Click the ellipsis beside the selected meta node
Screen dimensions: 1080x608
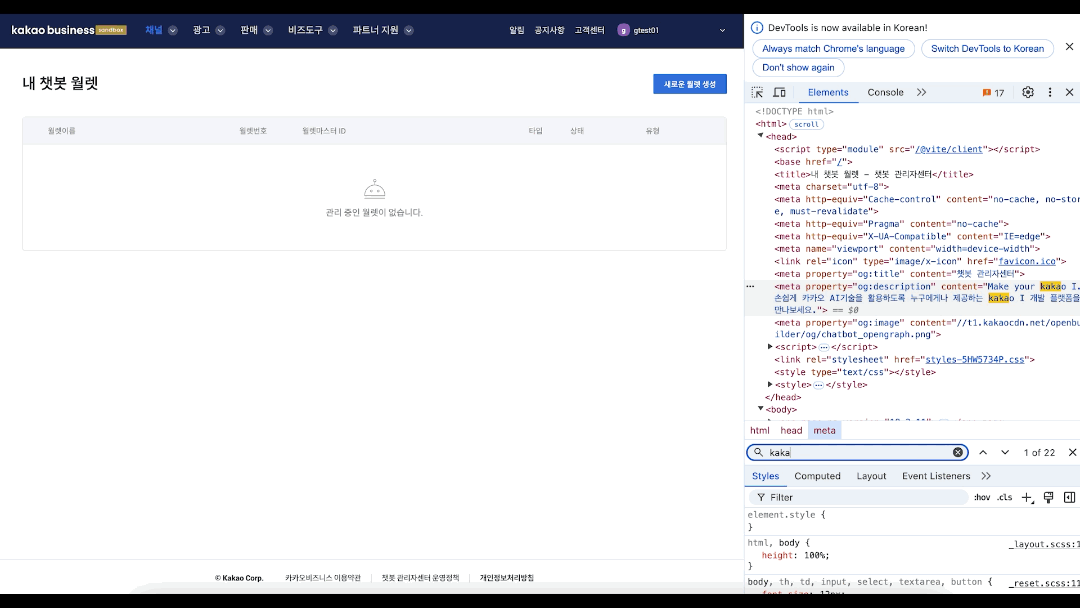(750, 286)
